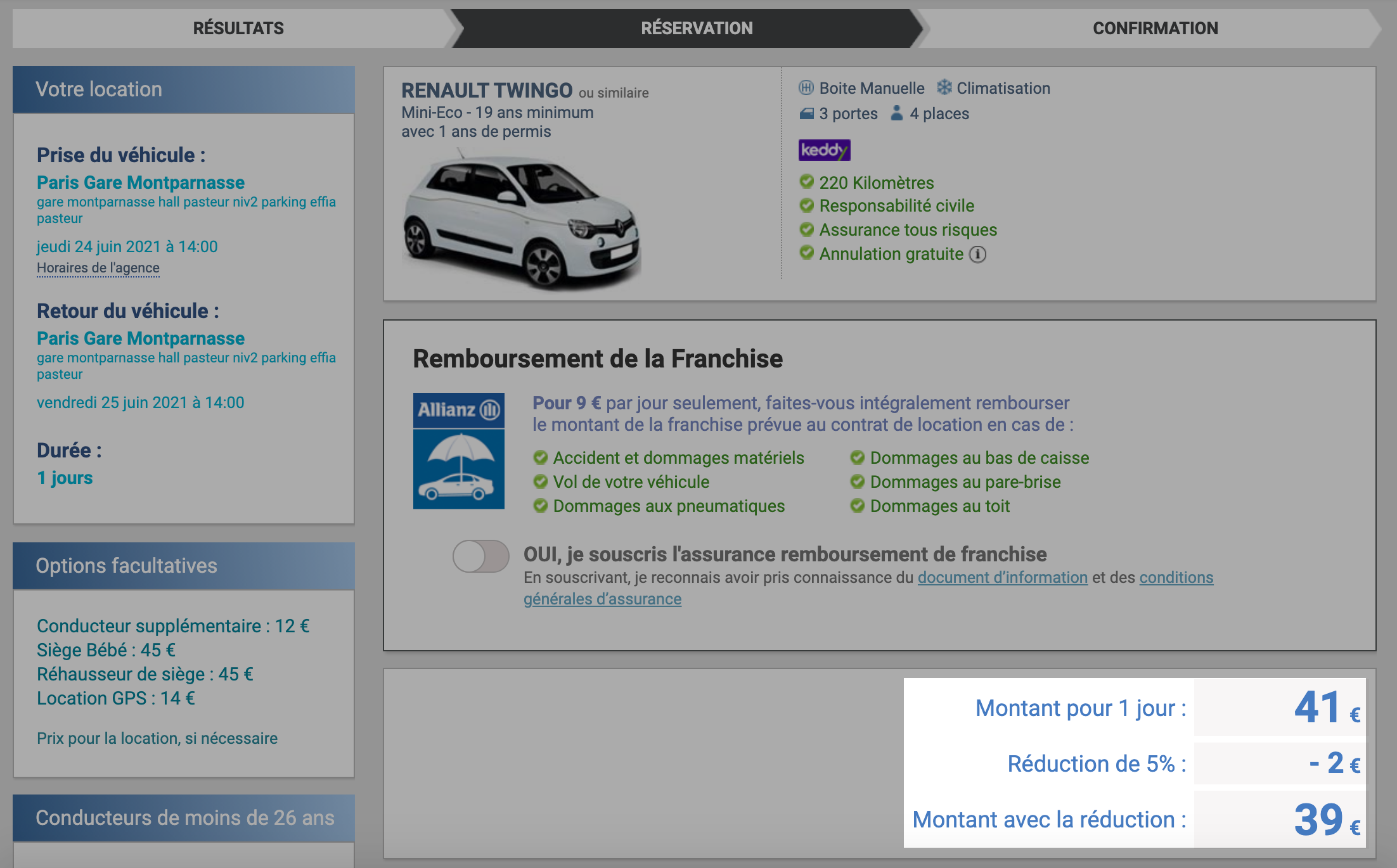Open the document d'information link
Screen dimensions: 1397x868
point(1002,577)
